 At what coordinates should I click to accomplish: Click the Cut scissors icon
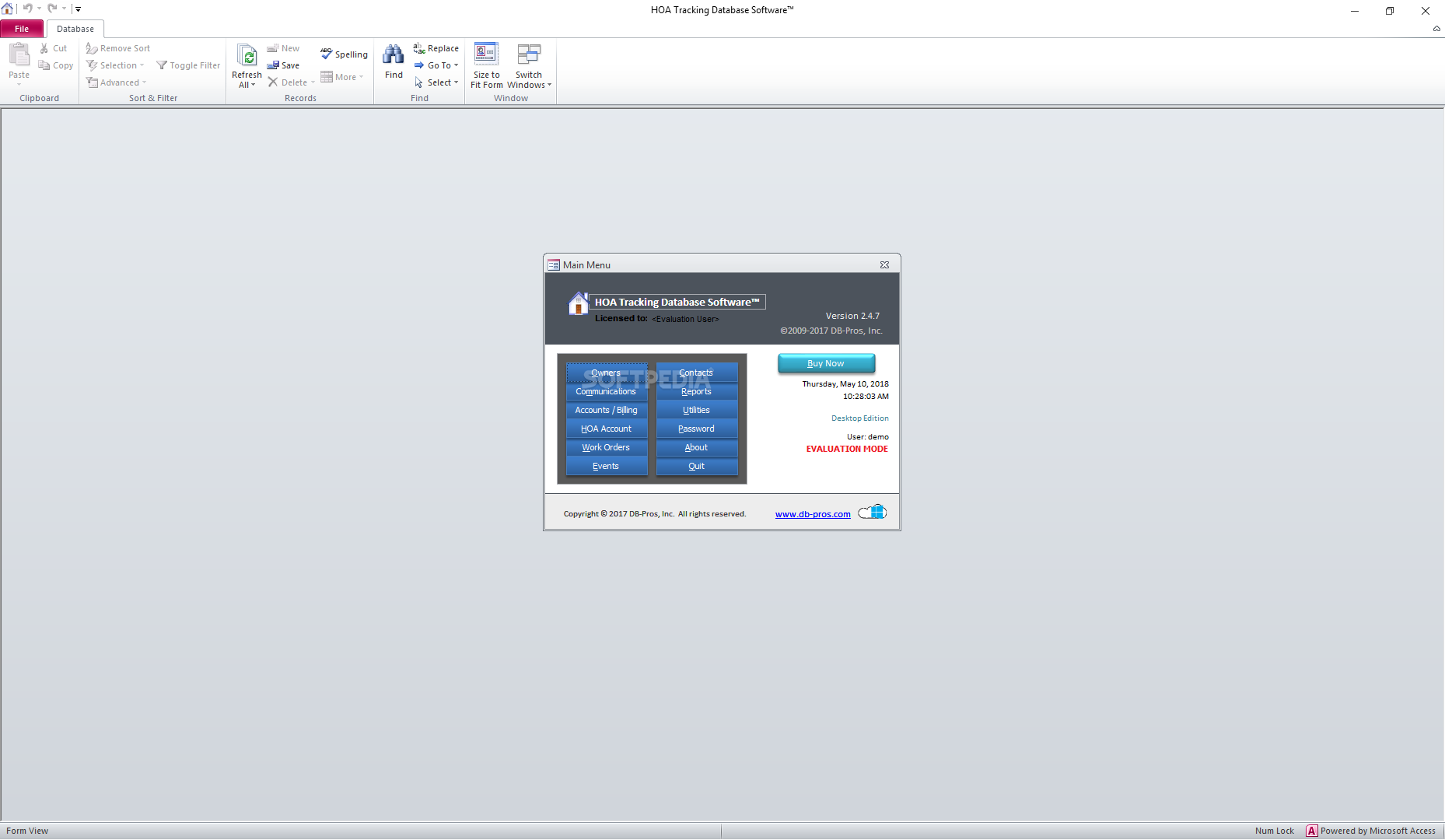coord(44,48)
